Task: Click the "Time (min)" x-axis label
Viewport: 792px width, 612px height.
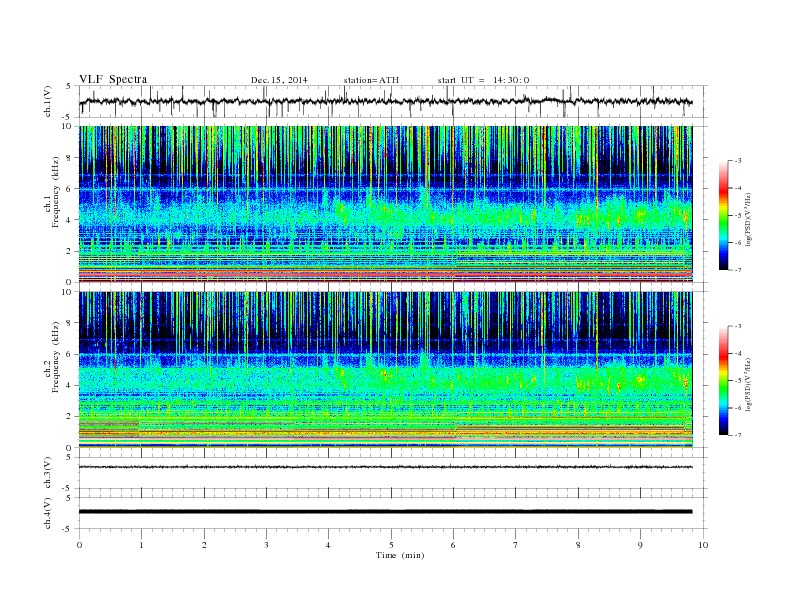Action: pos(400,555)
